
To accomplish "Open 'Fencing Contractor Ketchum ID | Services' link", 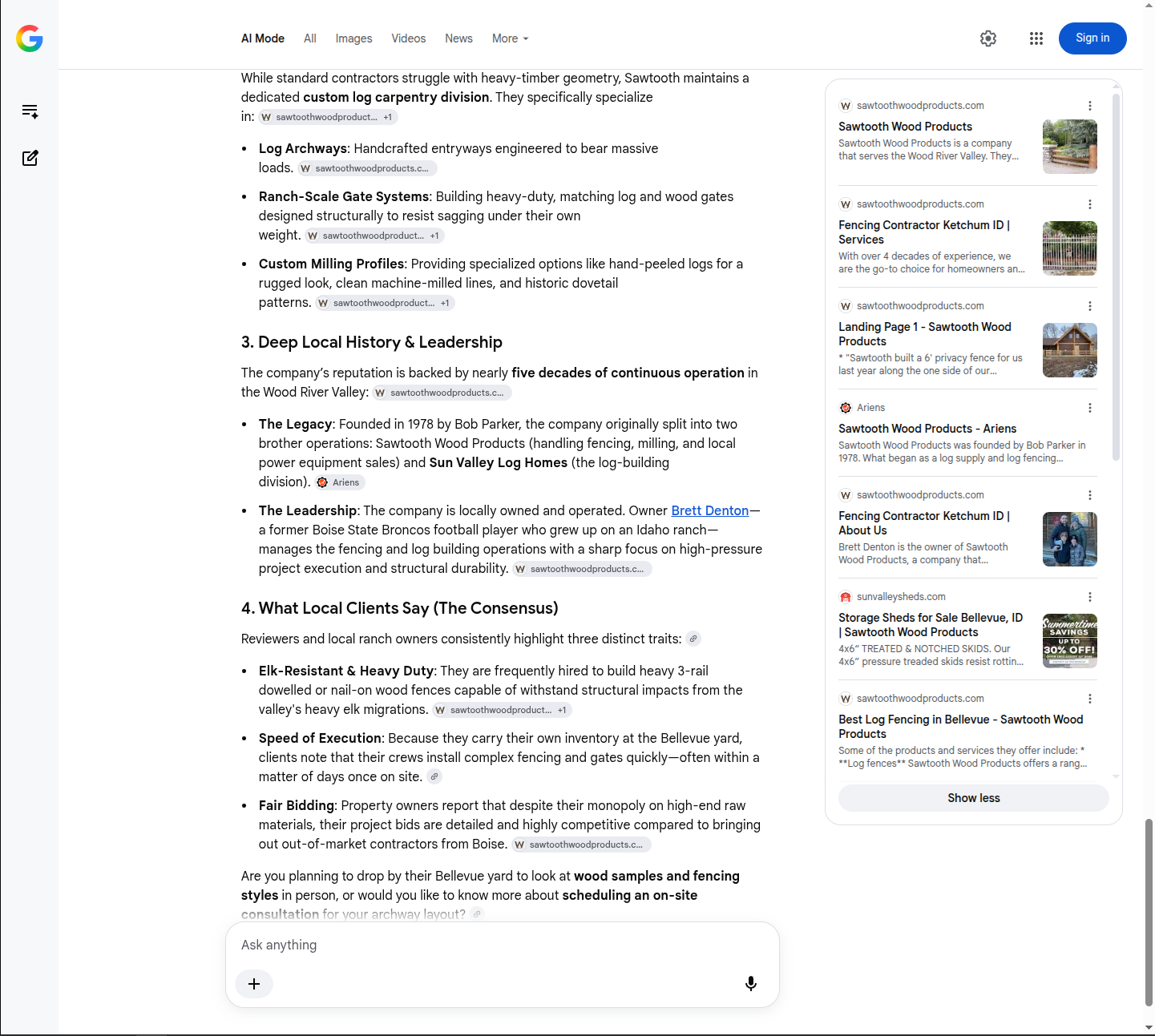I will (x=924, y=232).
